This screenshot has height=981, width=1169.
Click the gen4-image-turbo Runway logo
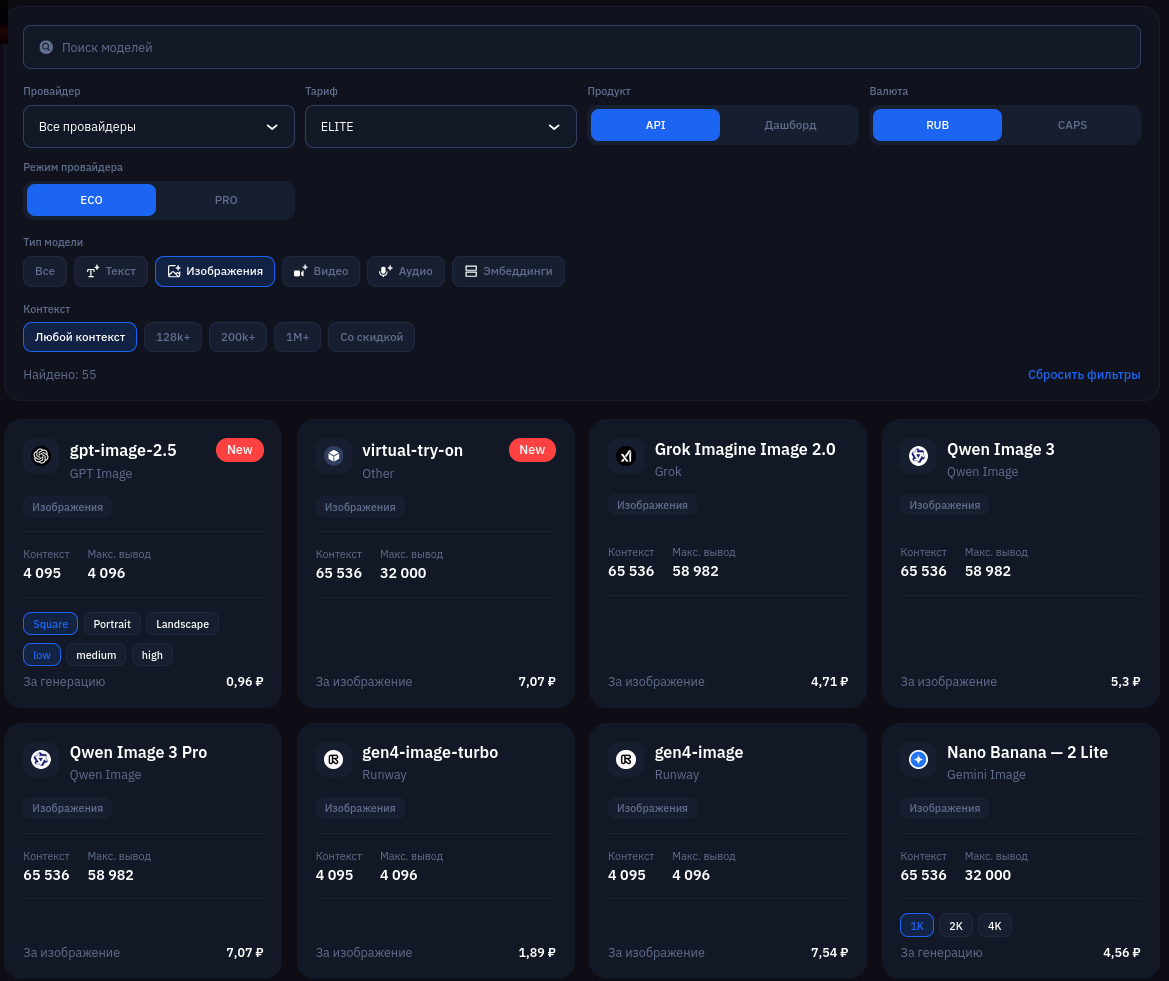(x=333, y=759)
